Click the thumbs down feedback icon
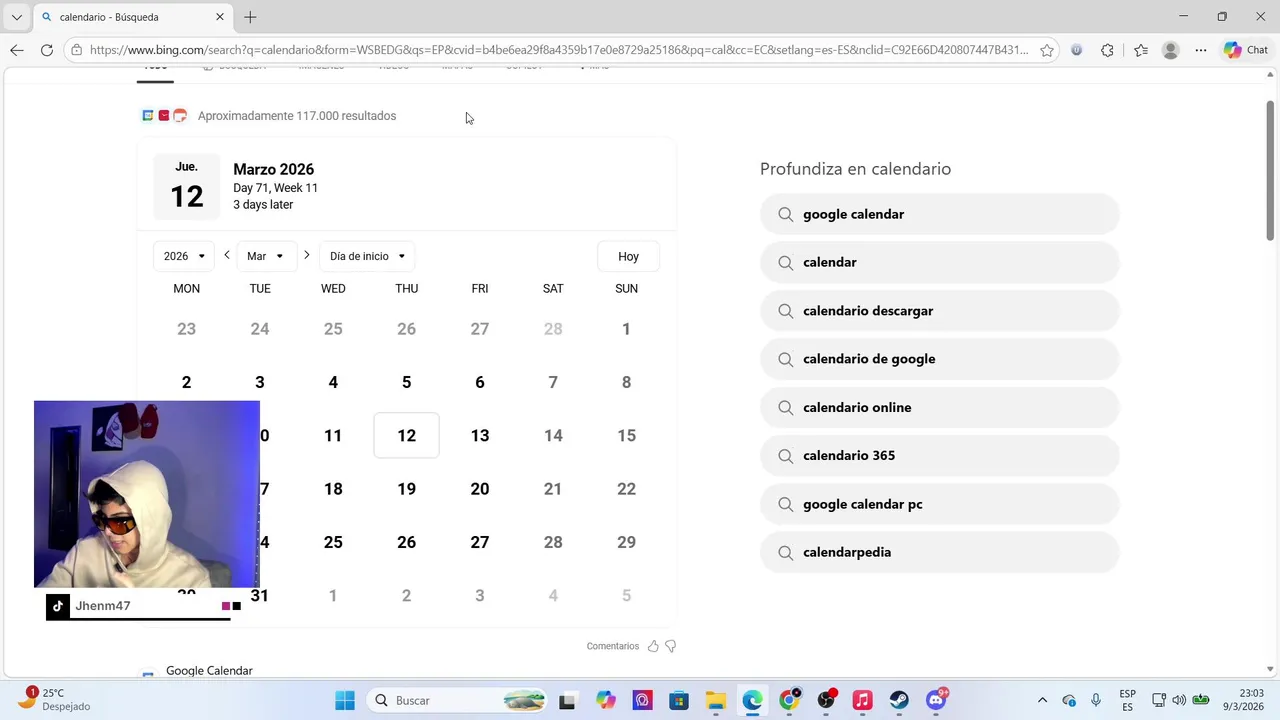The image size is (1280, 720). [671, 646]
